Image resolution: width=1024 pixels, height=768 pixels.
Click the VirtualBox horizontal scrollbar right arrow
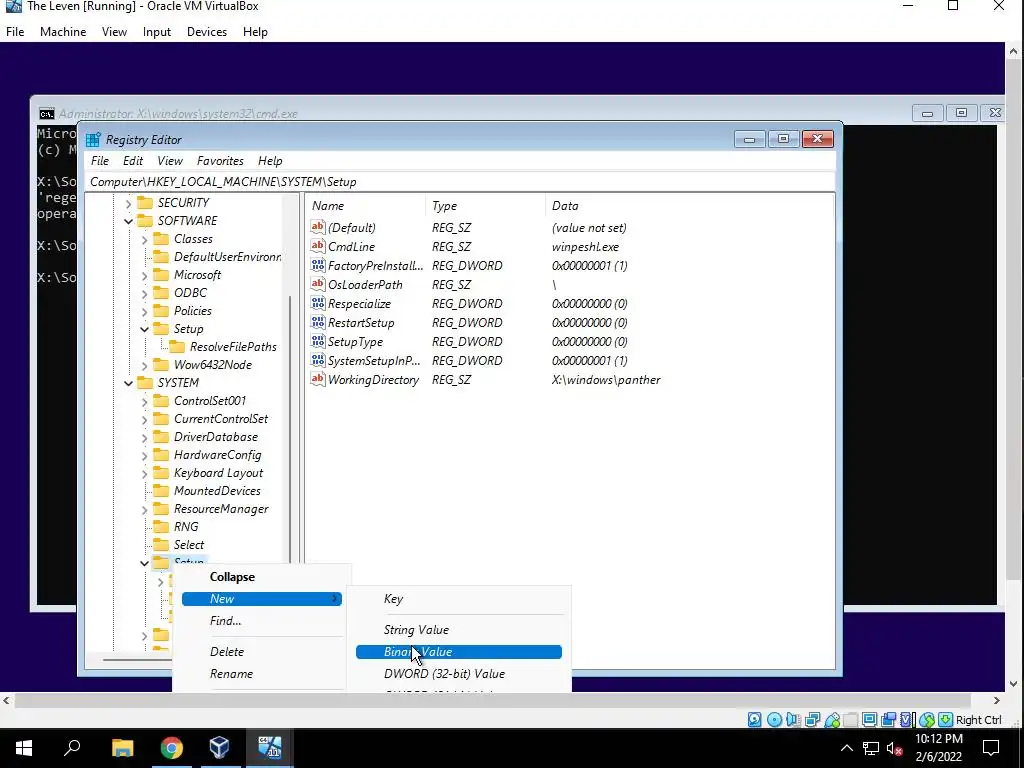(x=997, y=700)
